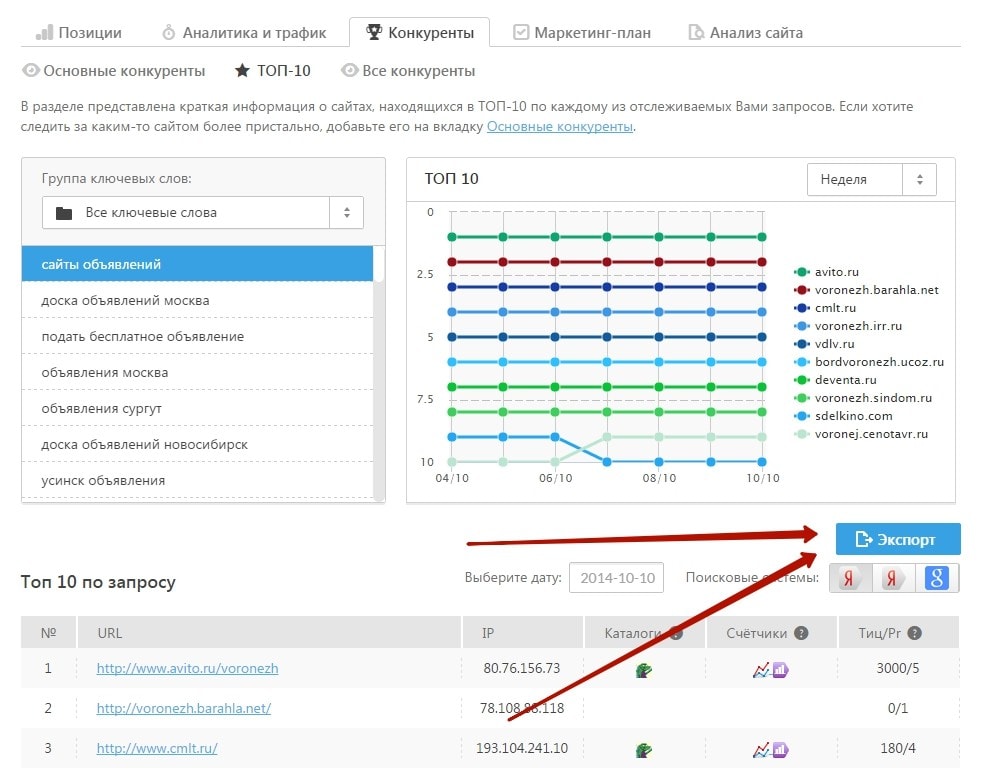Toggle avito.ru series in chart legend
This screenshot has height=769, width=995.
tap(836, 272)
